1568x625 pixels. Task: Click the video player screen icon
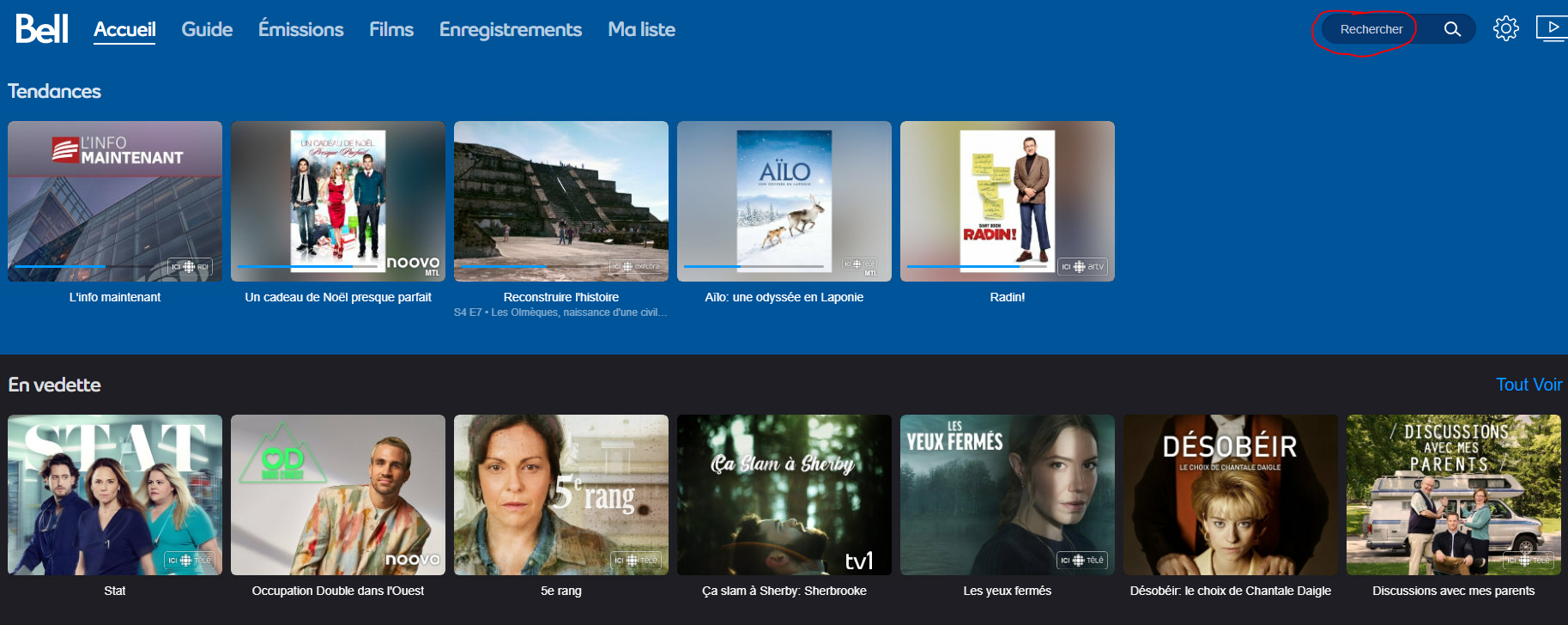pos(1552,29)
